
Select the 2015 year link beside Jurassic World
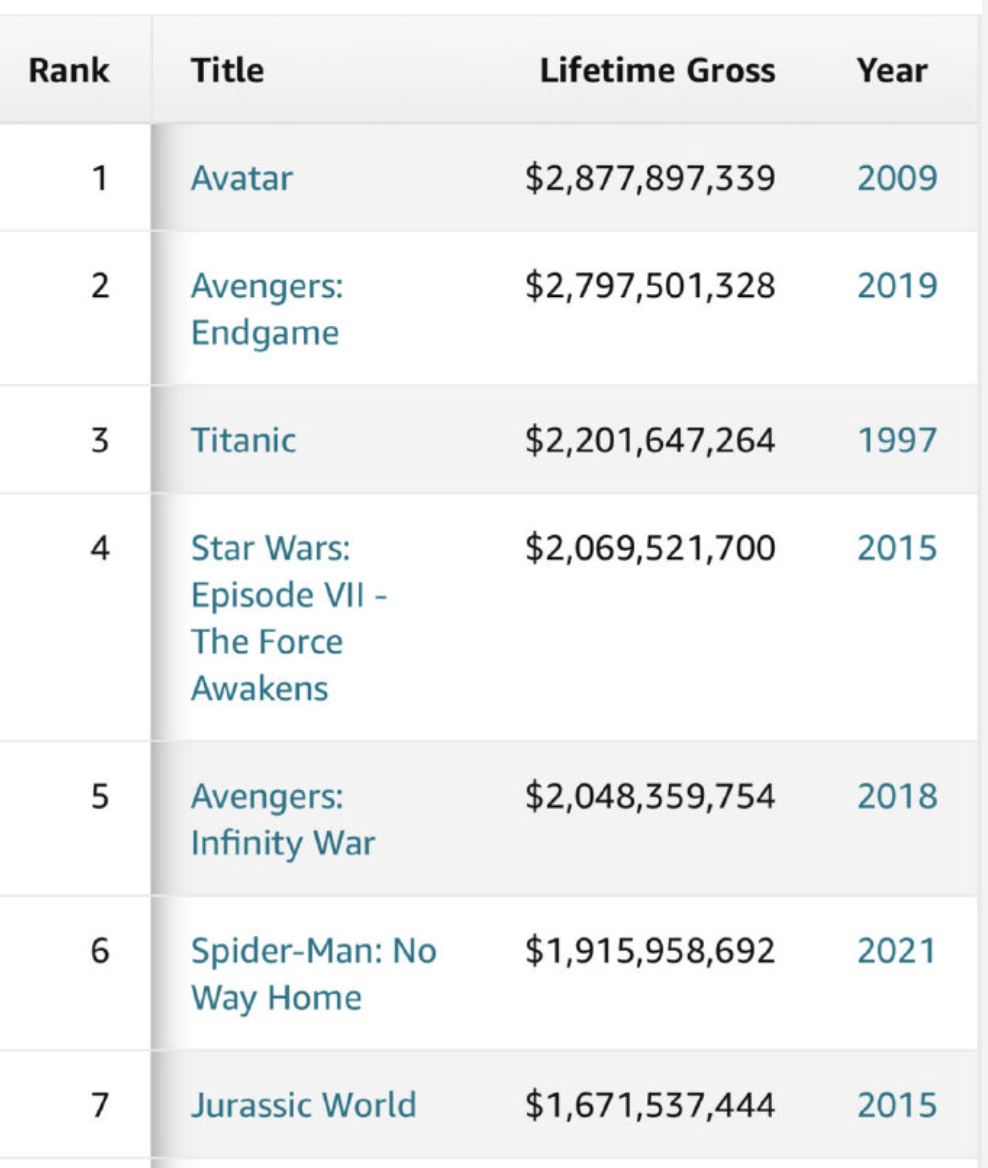pos(897,1105)
